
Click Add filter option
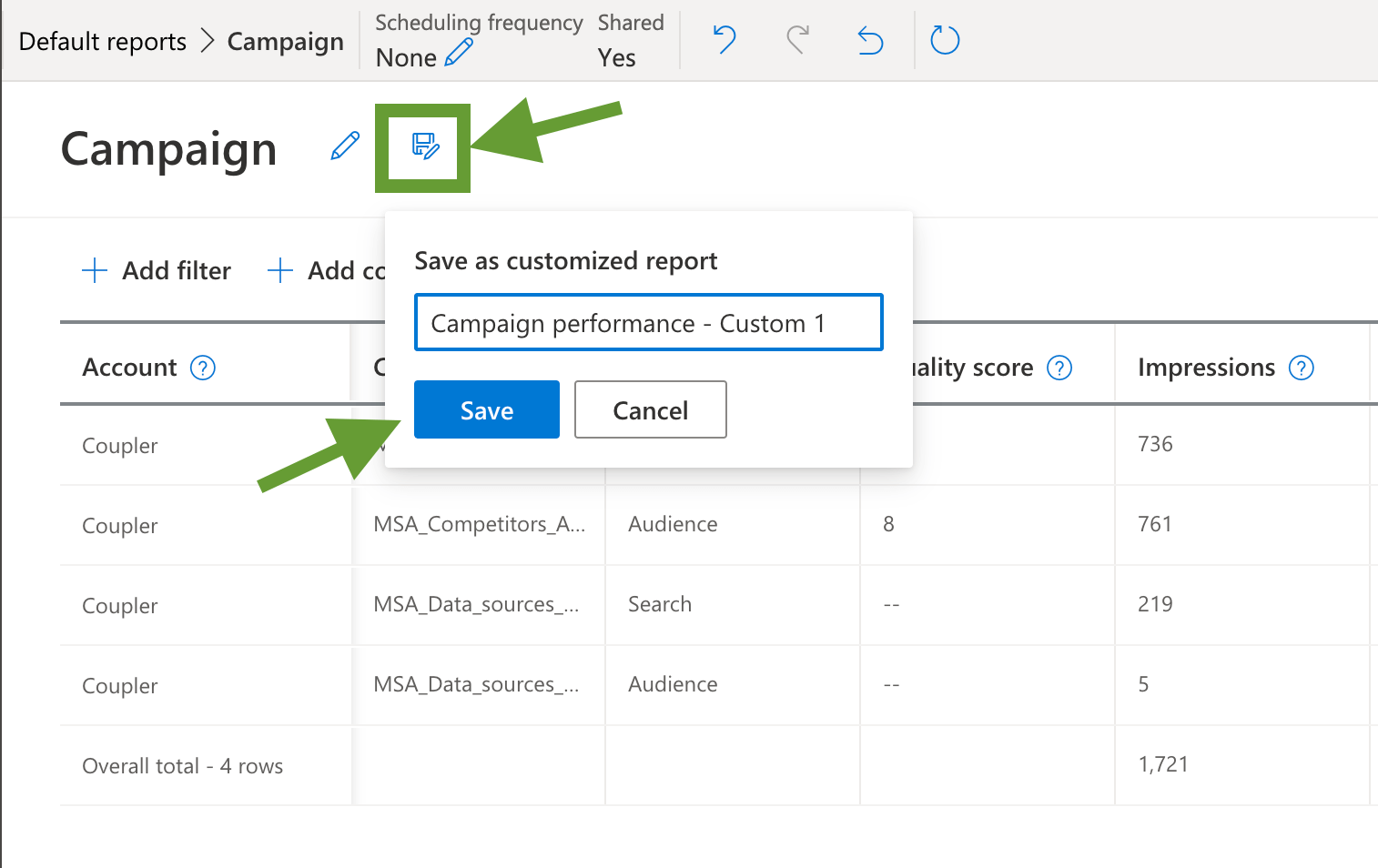[x=157, y=270]
